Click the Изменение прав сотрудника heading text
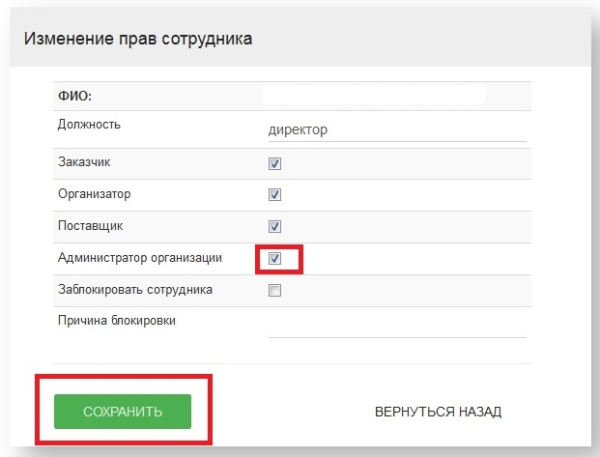600x457 pixels. [137, 39]
